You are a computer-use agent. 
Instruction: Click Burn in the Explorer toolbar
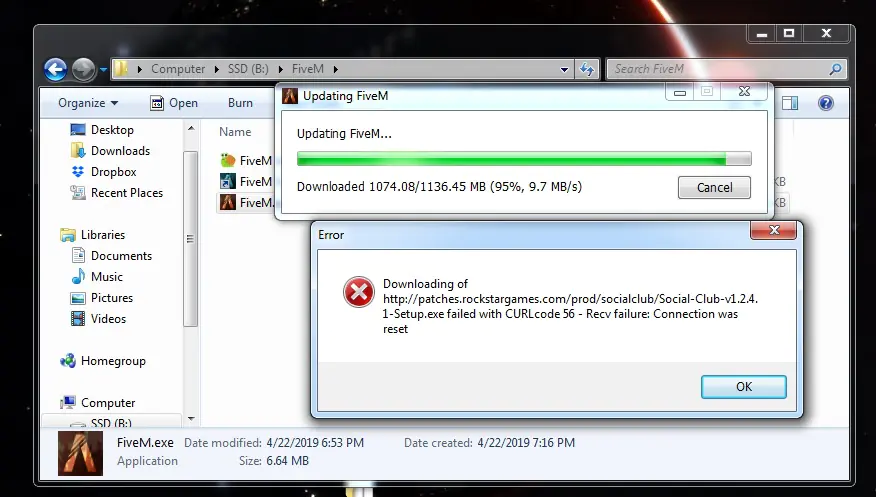coord(240,103)
